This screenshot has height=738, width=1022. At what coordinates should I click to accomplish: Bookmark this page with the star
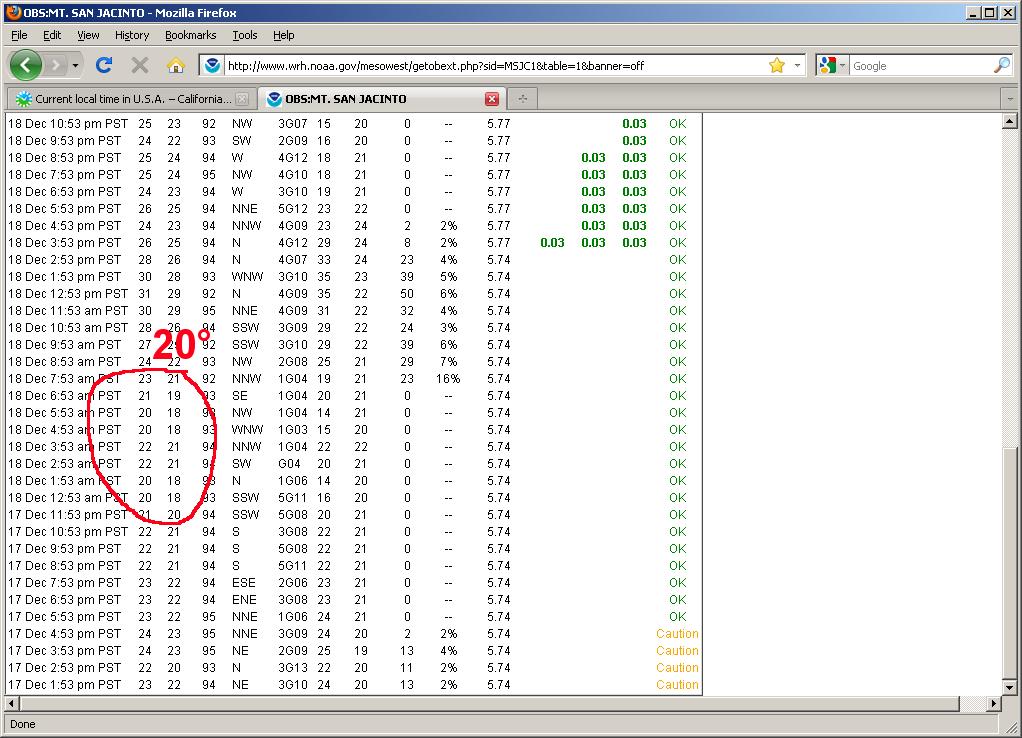(x=776, y=65)
